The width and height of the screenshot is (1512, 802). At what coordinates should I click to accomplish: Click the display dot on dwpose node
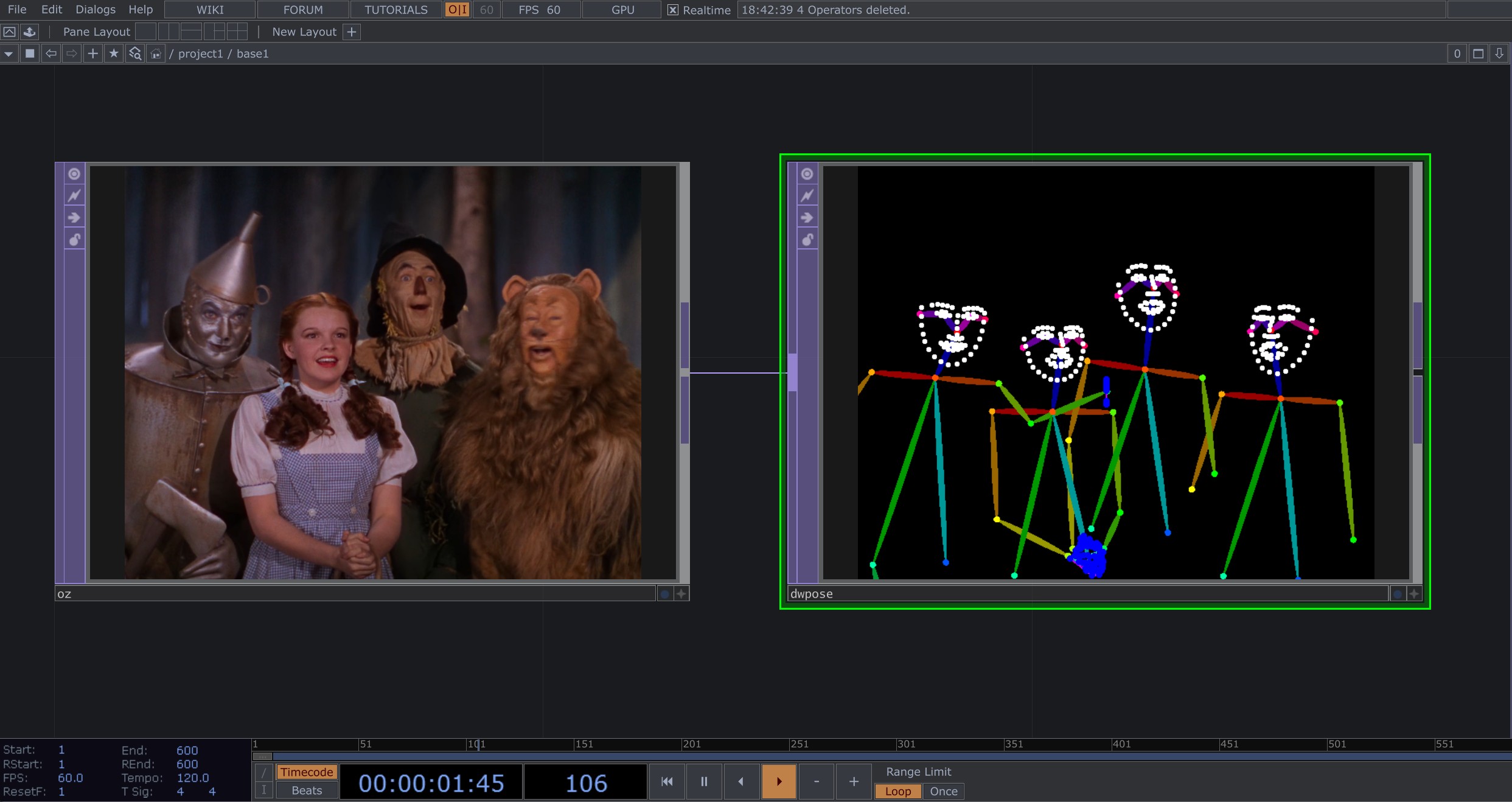[1398, 594]
